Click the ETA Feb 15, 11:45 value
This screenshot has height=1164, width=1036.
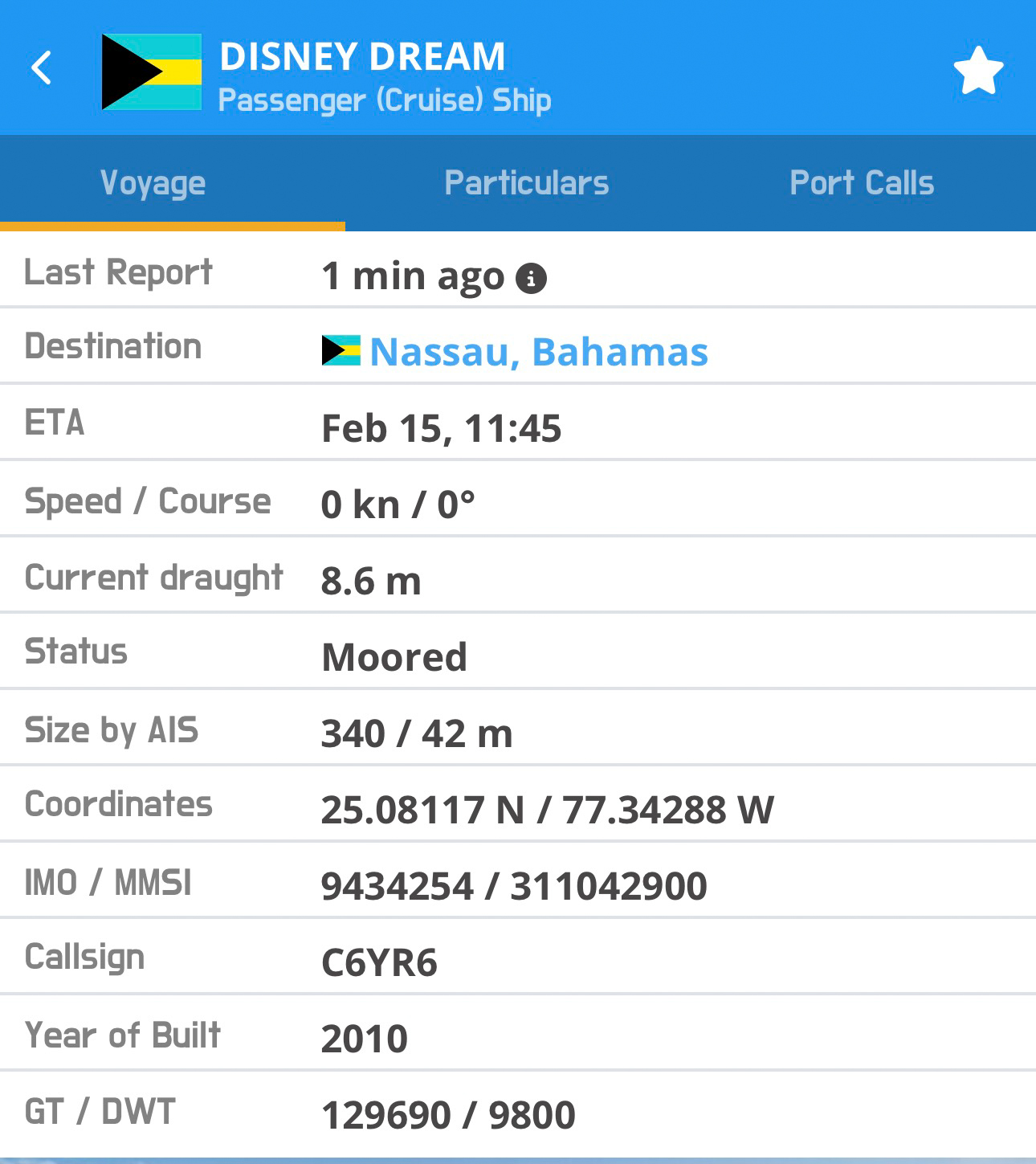(x=441, y=428)
